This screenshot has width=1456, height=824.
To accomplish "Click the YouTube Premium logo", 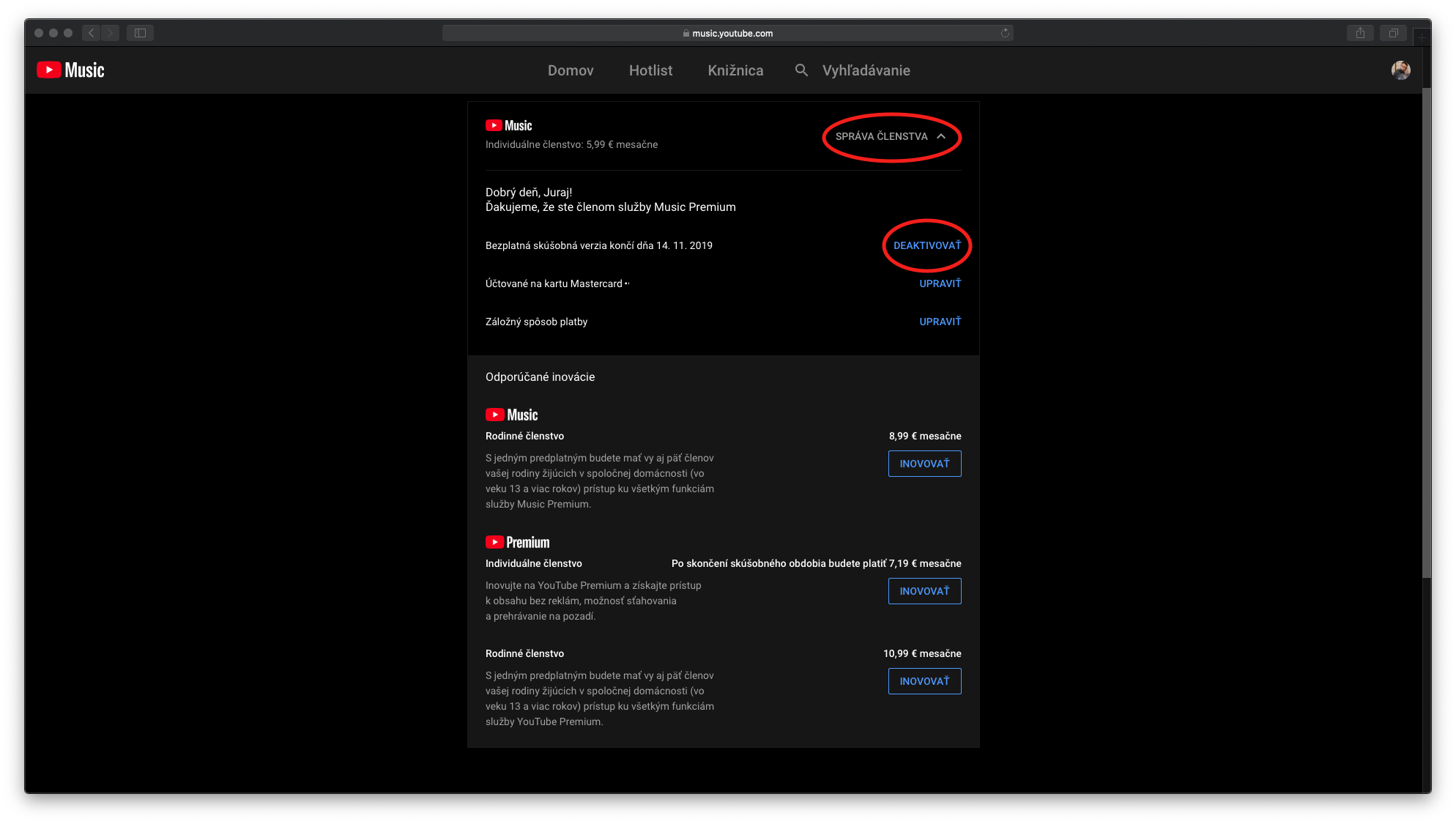I will 518,543.
